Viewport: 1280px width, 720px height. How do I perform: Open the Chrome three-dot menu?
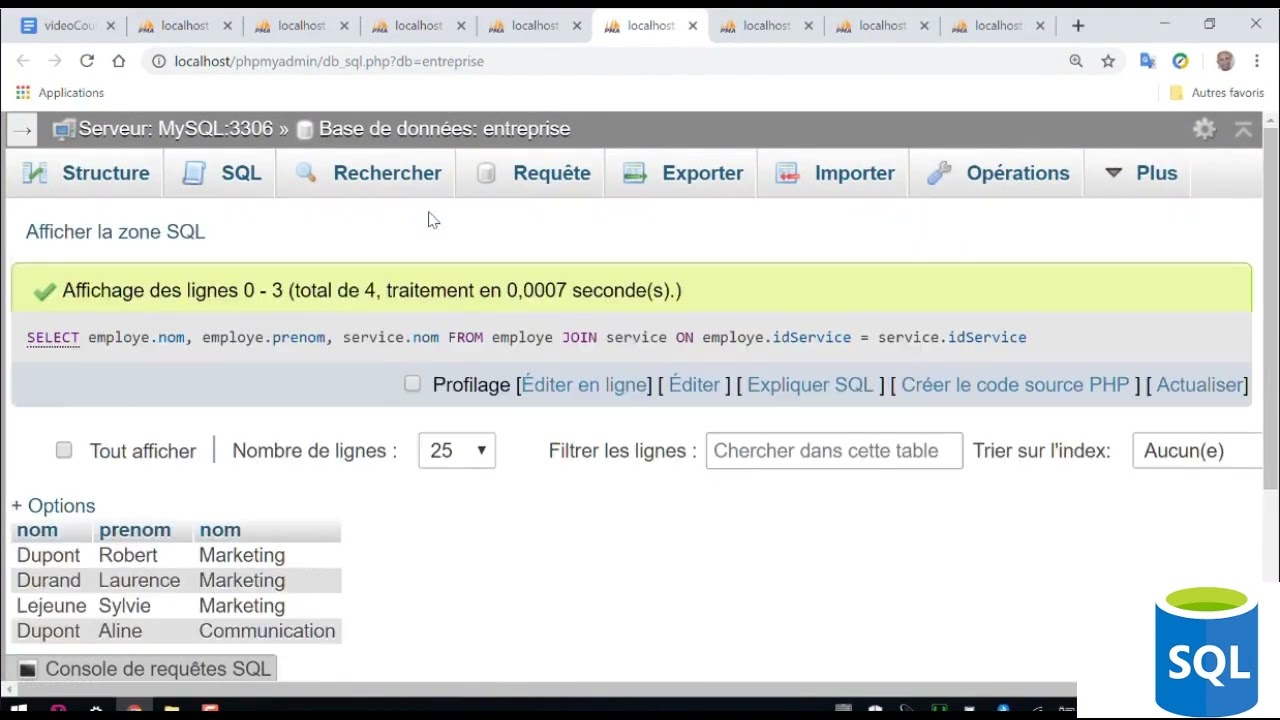[1257, 61]
